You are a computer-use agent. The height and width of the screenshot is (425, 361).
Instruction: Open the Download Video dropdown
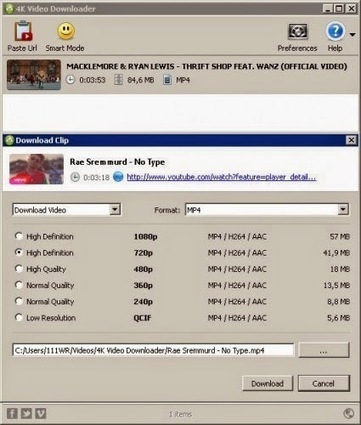[67, 210]
